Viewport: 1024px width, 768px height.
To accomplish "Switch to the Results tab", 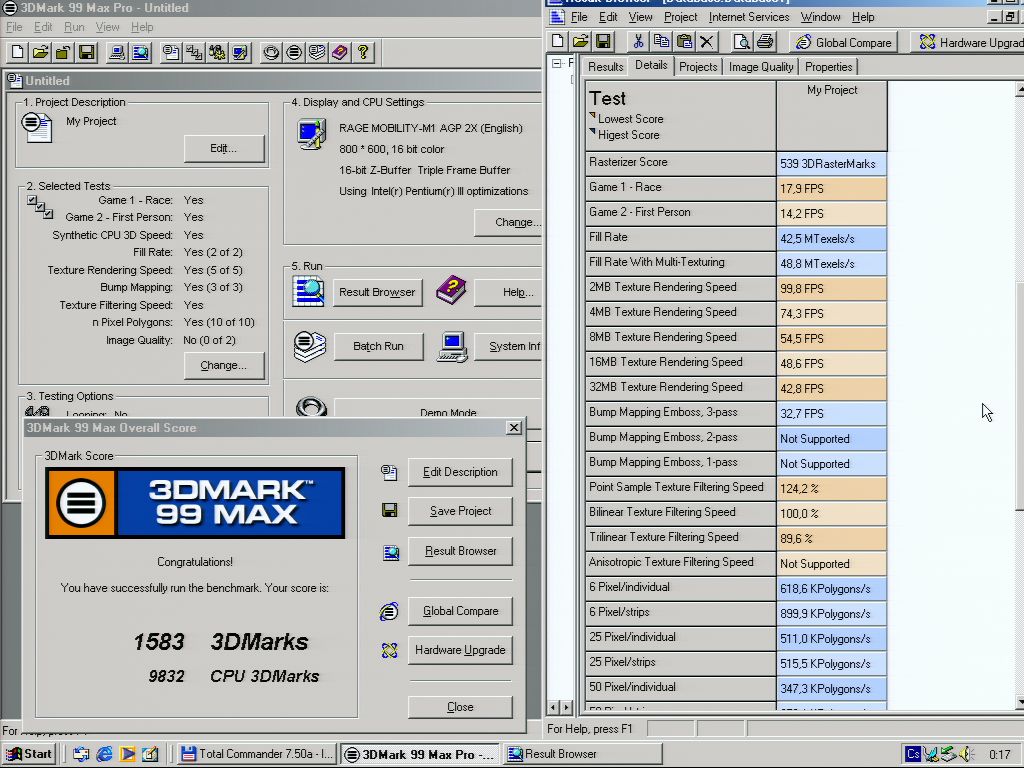I will click(x=605, y=67).
